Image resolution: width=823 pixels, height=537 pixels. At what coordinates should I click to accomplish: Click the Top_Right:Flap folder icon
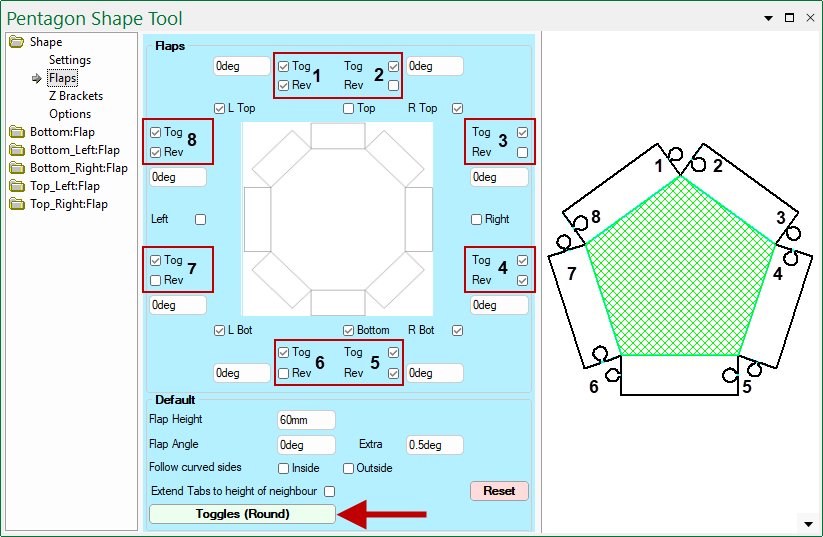16,204
